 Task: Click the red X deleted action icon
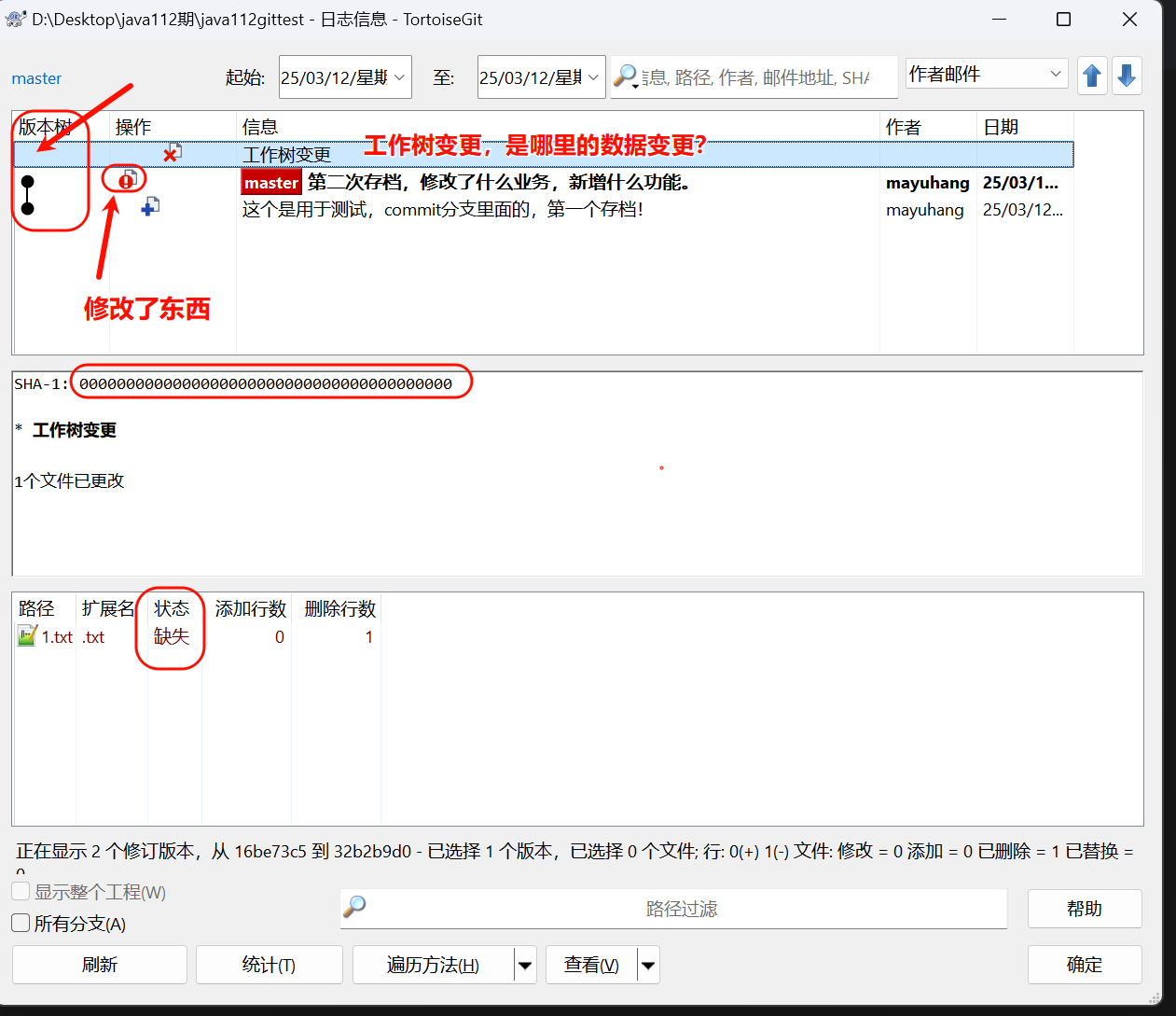pyautogui.click(x=172, y=154)
